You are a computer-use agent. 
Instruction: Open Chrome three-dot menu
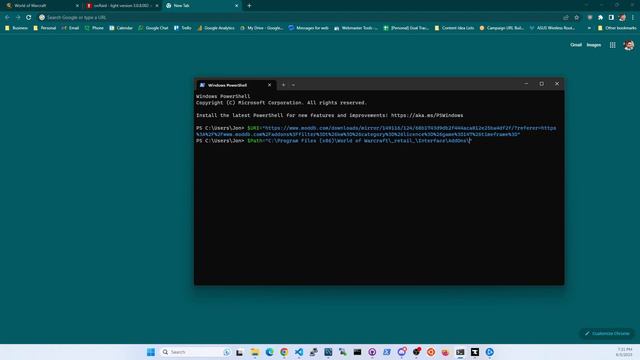(x=633, y=18)
